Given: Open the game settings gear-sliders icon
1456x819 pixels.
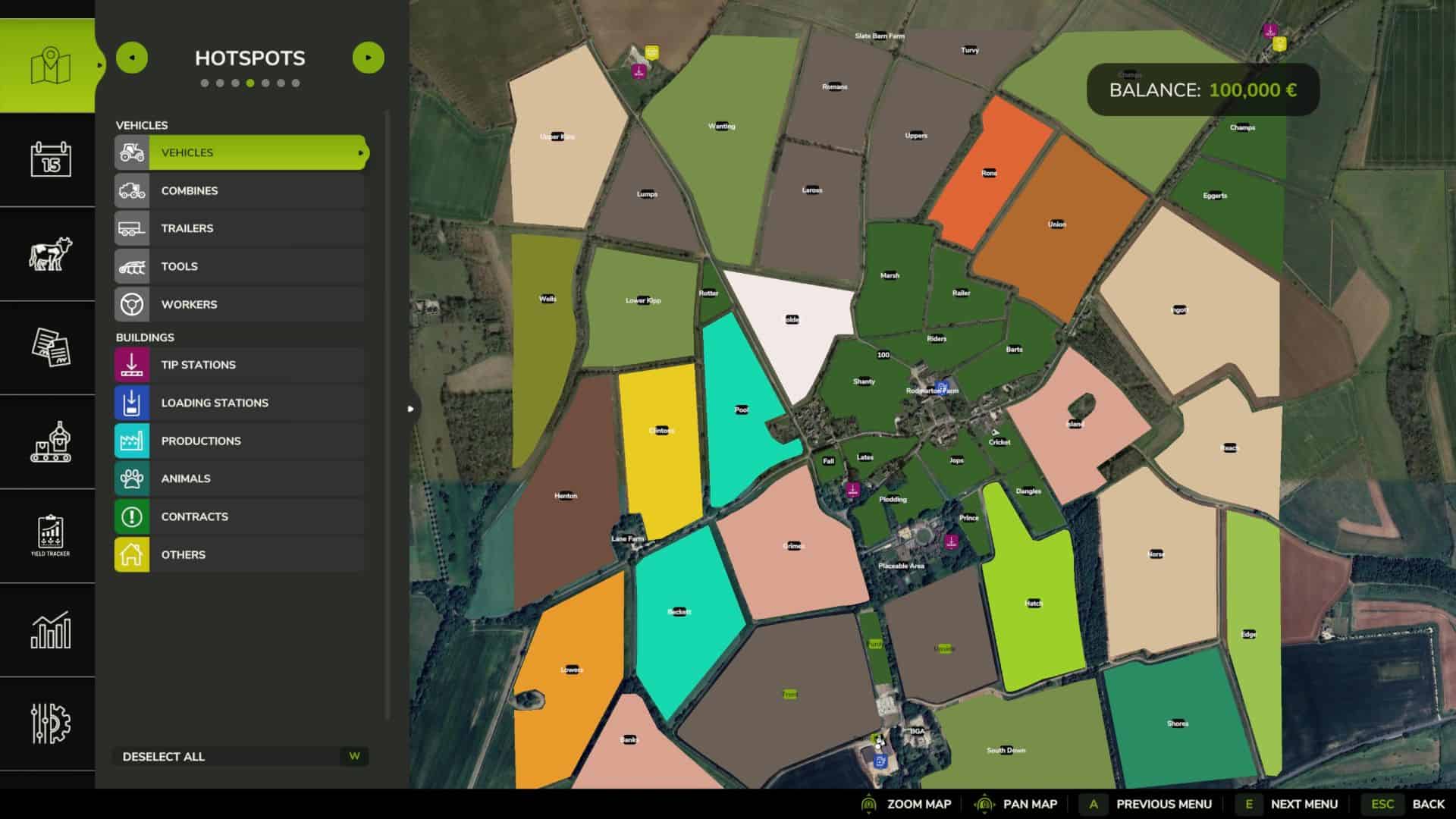Looking at the screenshot, I should [50, 723].
